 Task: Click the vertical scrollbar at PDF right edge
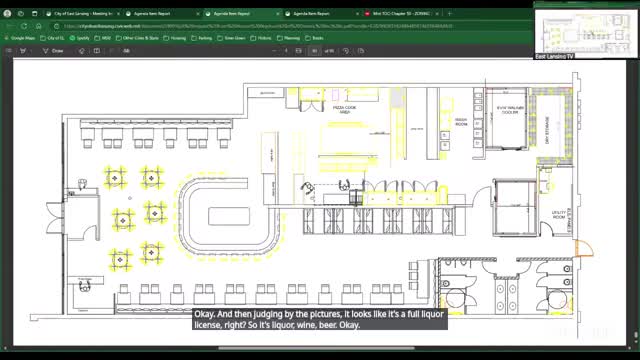pyautogui.click(x=636, y=336)
